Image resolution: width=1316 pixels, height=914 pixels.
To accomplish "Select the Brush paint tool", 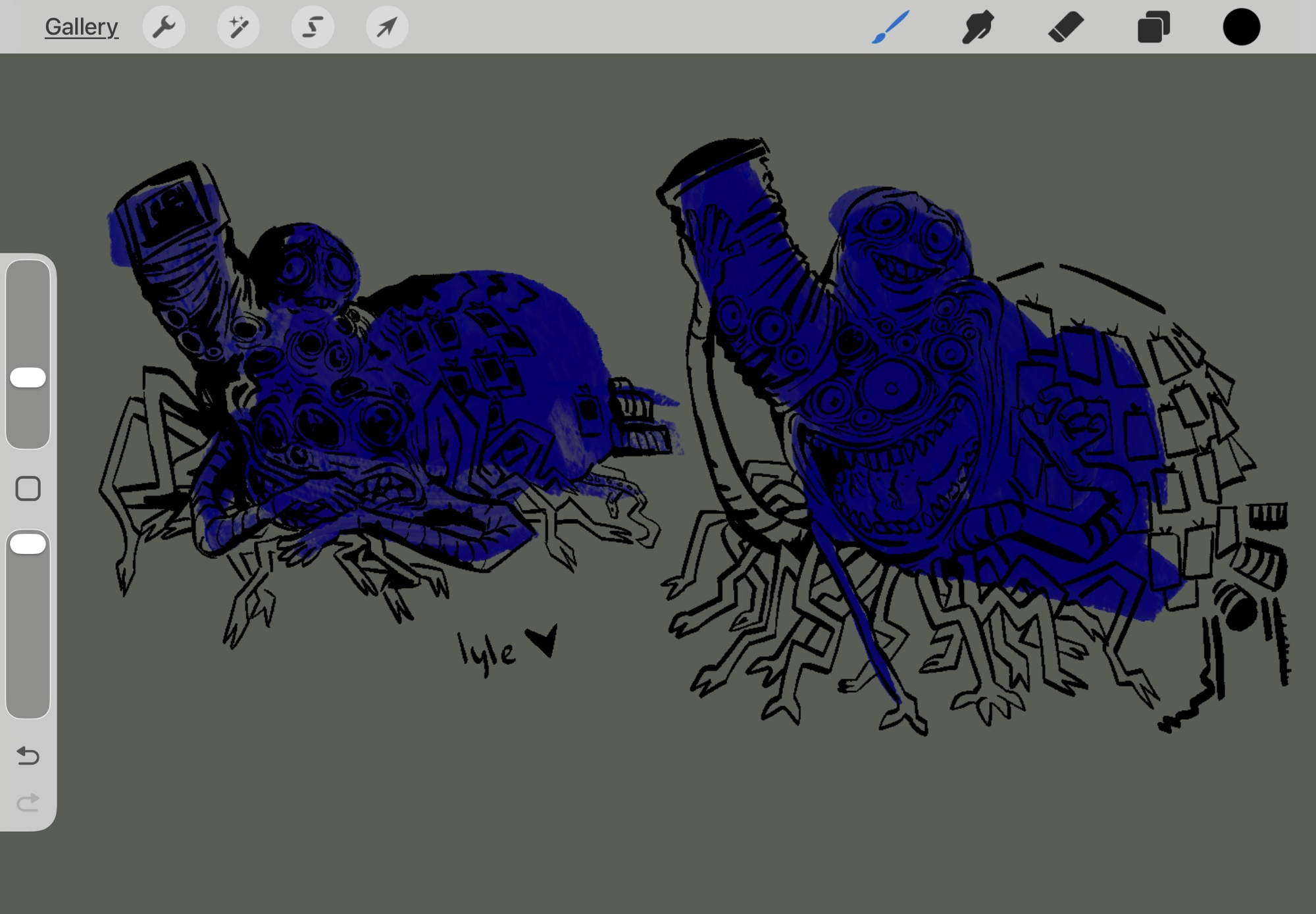I will (890, 27).
